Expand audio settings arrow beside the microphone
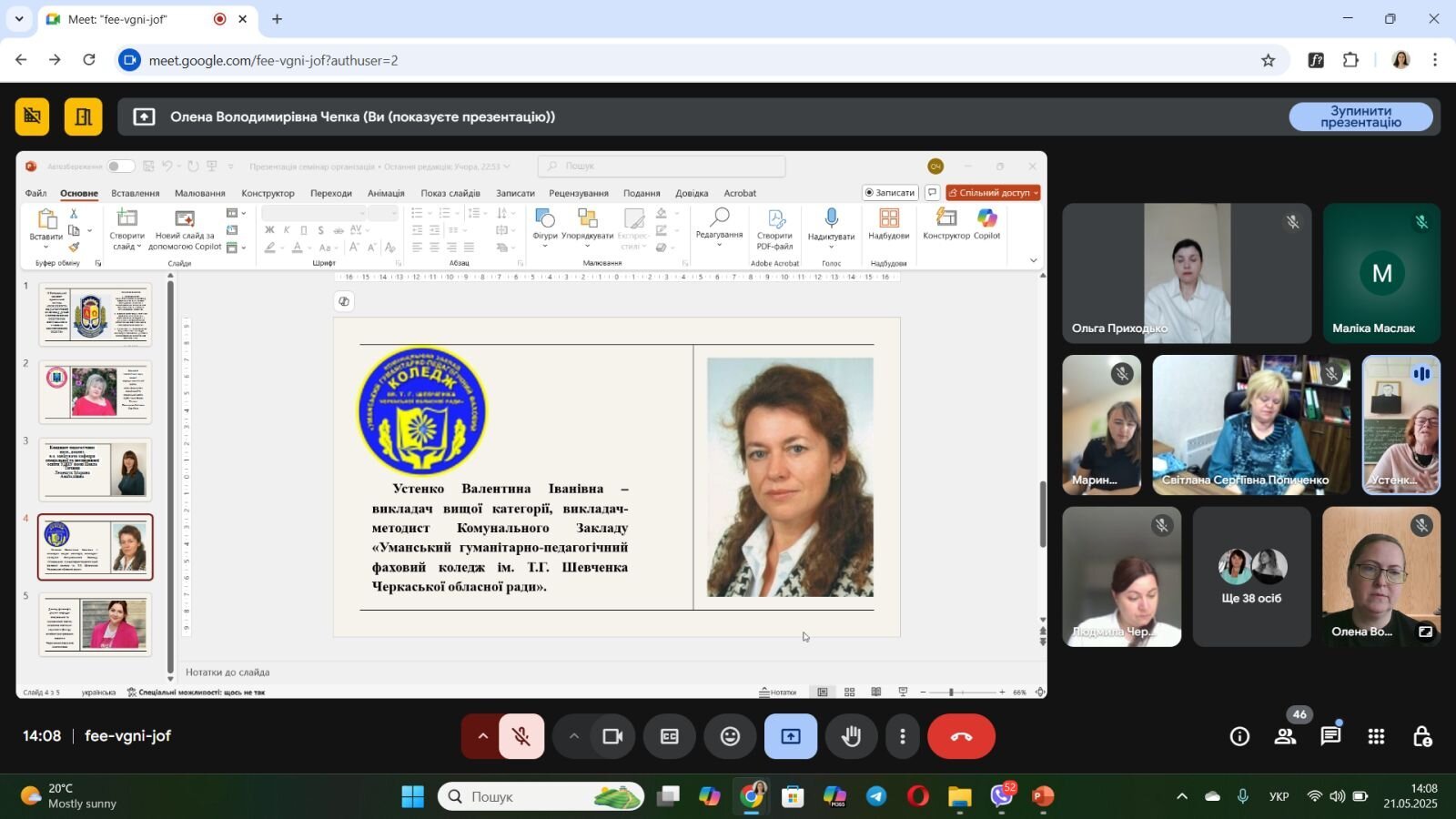Image resolution: width=1456 pixels, height=819 pixels. point(482,736)
